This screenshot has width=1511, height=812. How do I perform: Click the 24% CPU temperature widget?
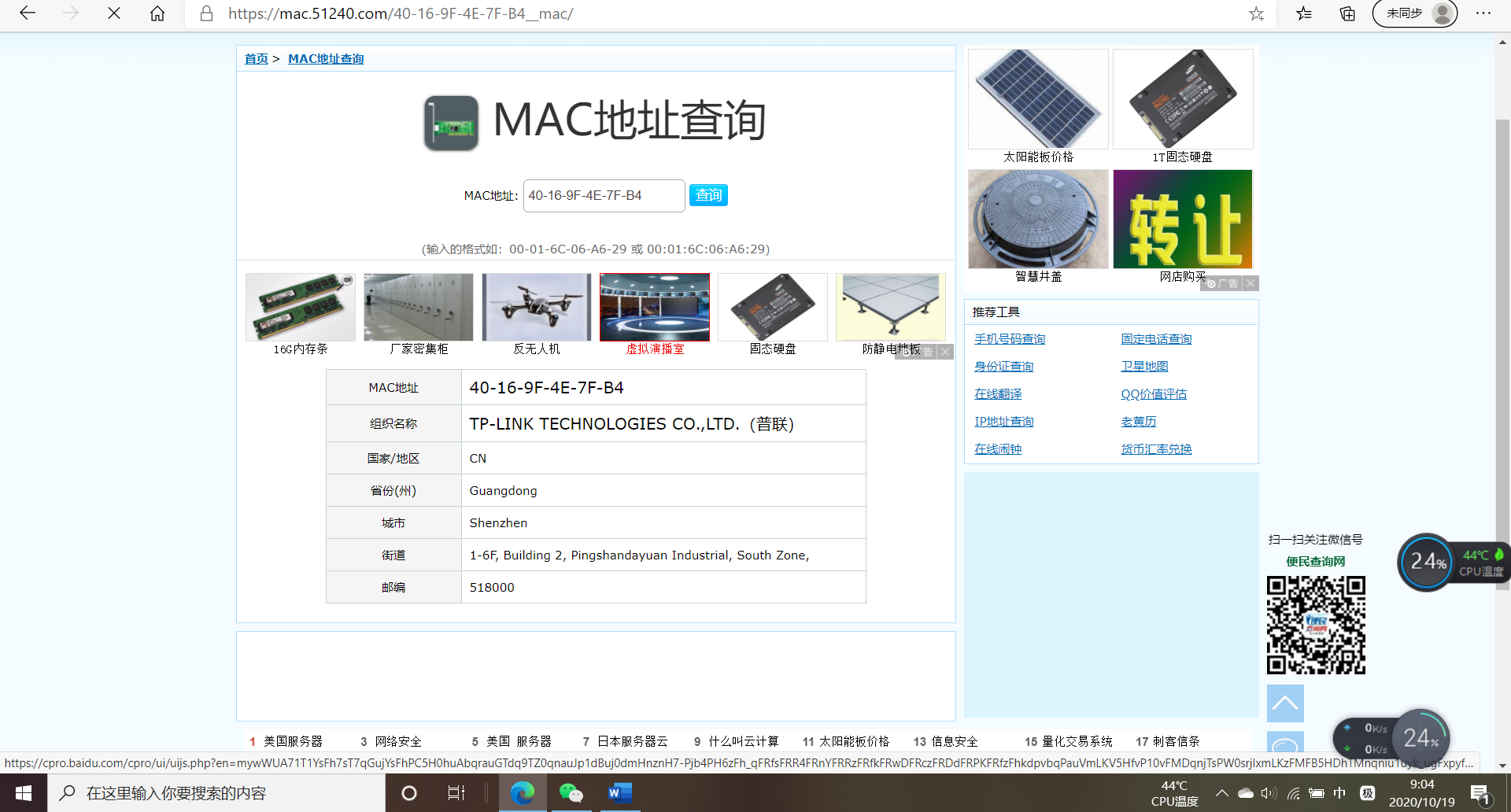click(1452, 563)
